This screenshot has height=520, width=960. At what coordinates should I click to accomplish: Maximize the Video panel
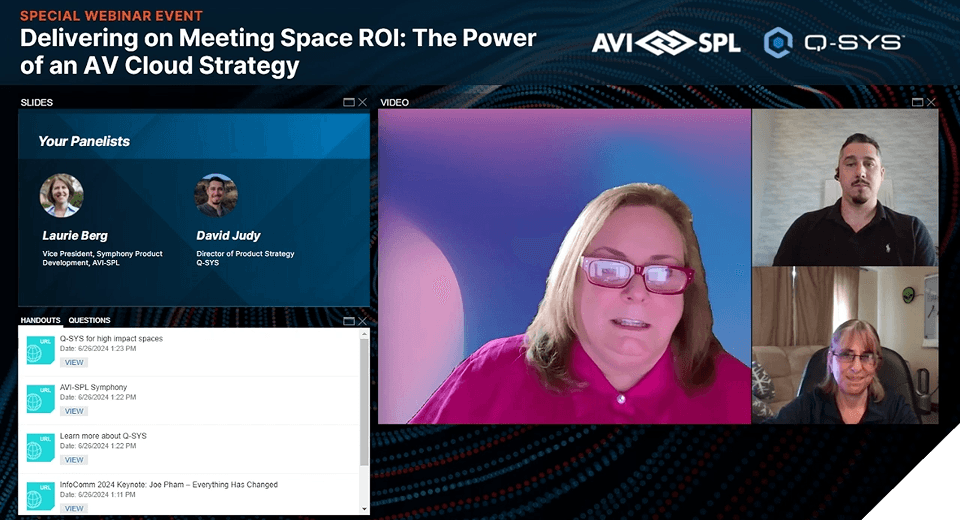[x=917, y=102]
